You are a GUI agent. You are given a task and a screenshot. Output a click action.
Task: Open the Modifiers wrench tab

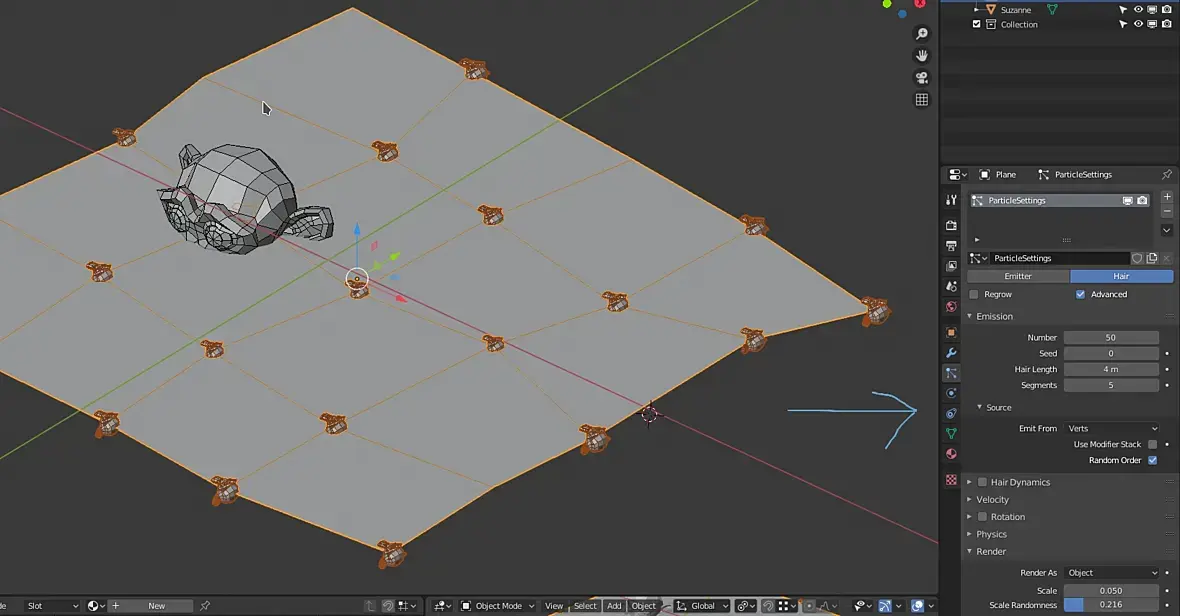951,353
